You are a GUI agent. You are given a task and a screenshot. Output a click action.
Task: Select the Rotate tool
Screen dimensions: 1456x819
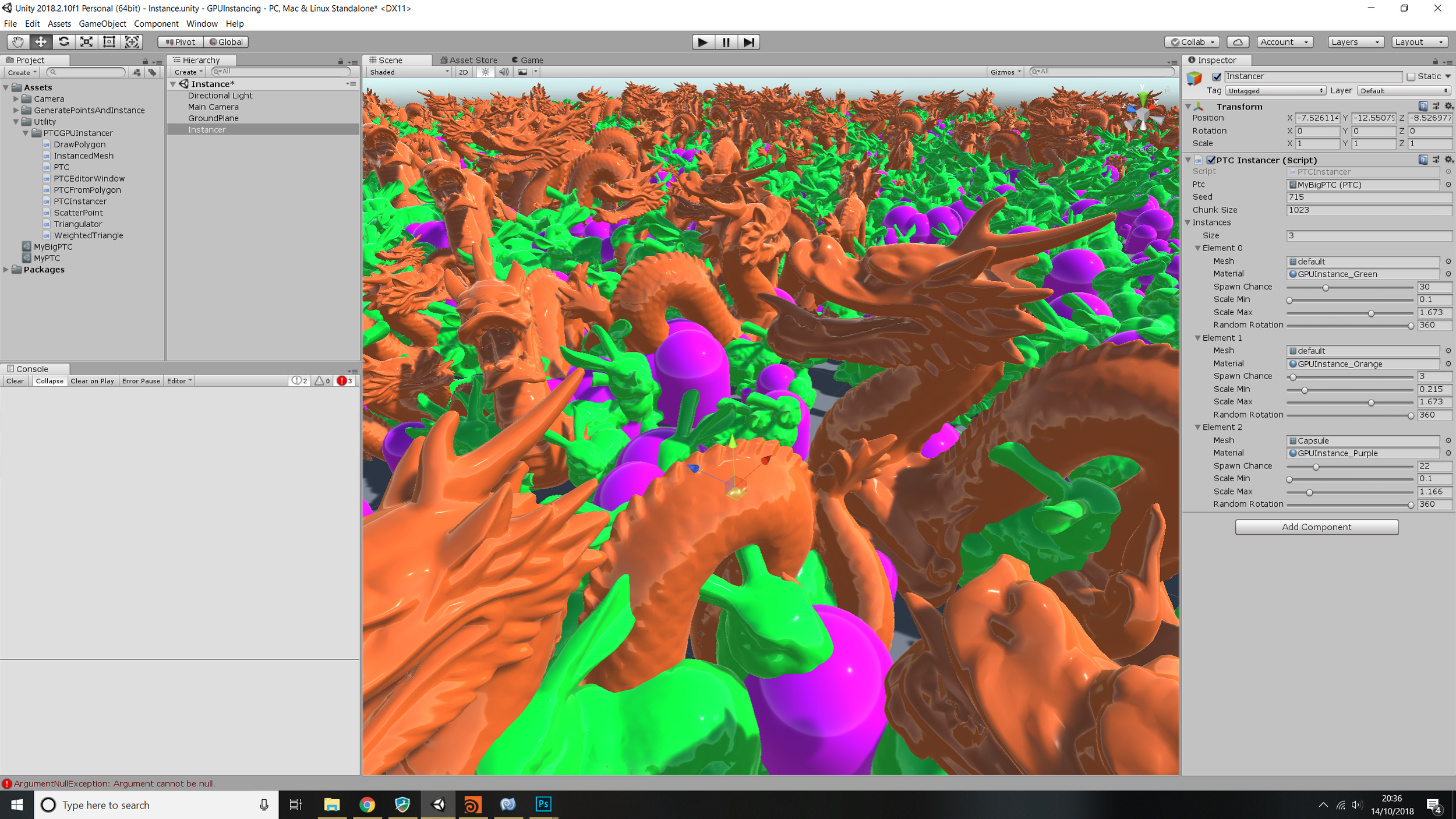(x=63, y=42)
